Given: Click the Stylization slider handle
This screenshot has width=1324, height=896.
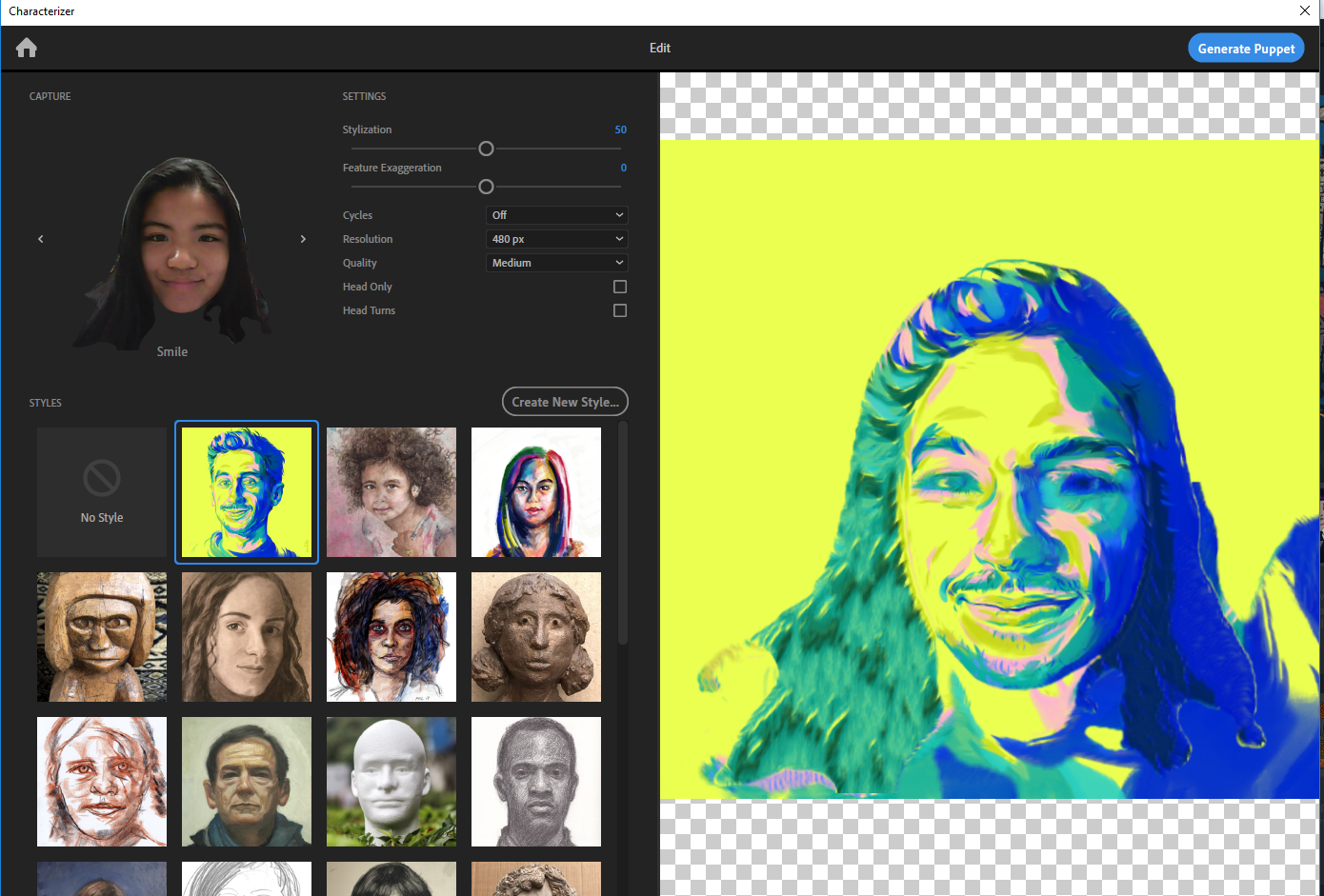Looking at the screenshot, I should coord(486,149).
